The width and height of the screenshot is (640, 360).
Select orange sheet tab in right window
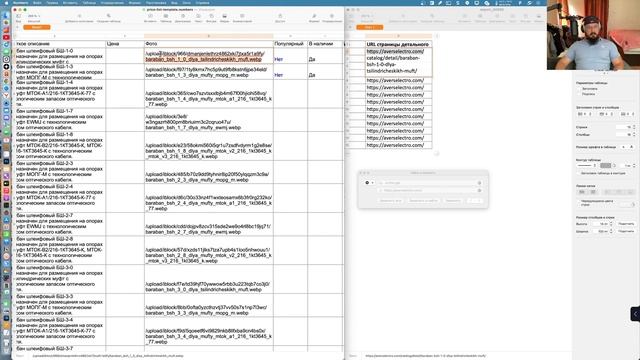[x=370, y=27]
